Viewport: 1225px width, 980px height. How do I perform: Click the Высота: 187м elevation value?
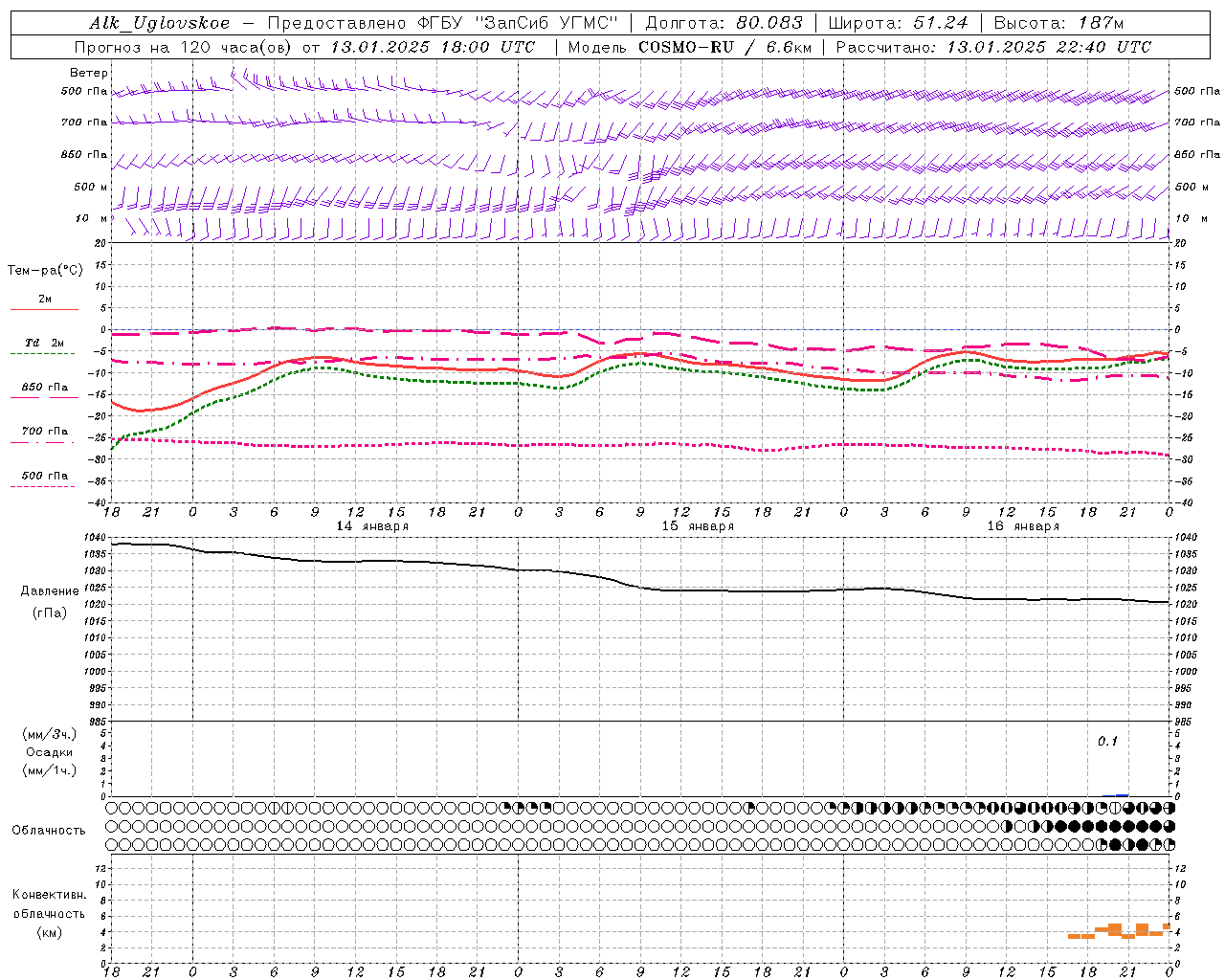pyautogui.click(x=1058, y=23)
